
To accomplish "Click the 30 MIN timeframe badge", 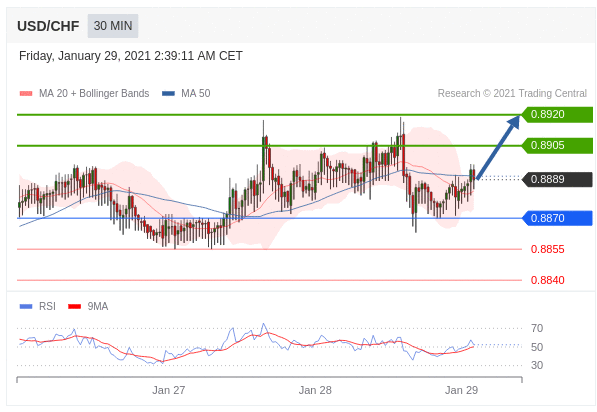I will point(113,26).
